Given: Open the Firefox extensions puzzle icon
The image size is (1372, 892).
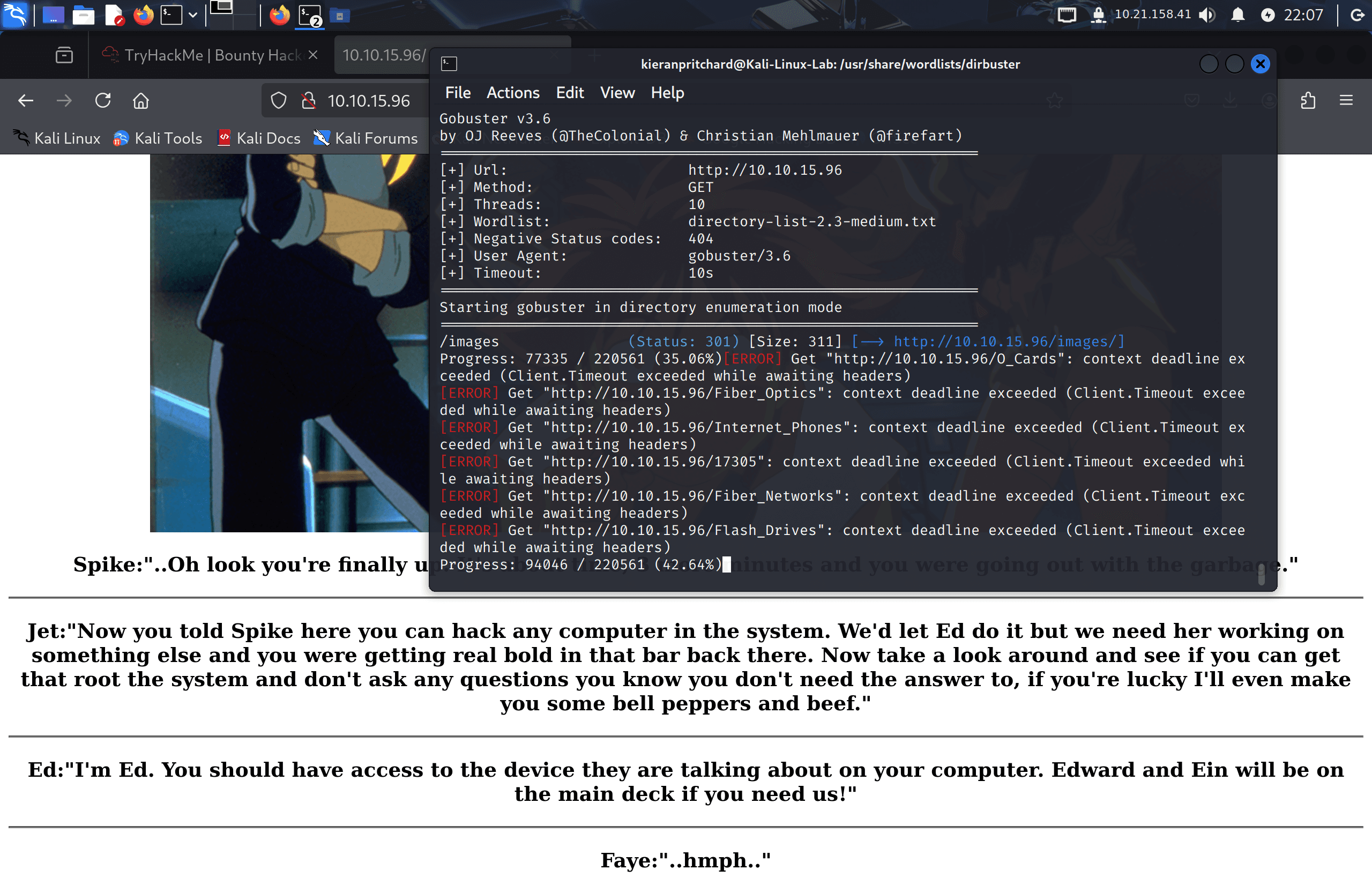Looking at the screenshot, I should (1308, 101).
